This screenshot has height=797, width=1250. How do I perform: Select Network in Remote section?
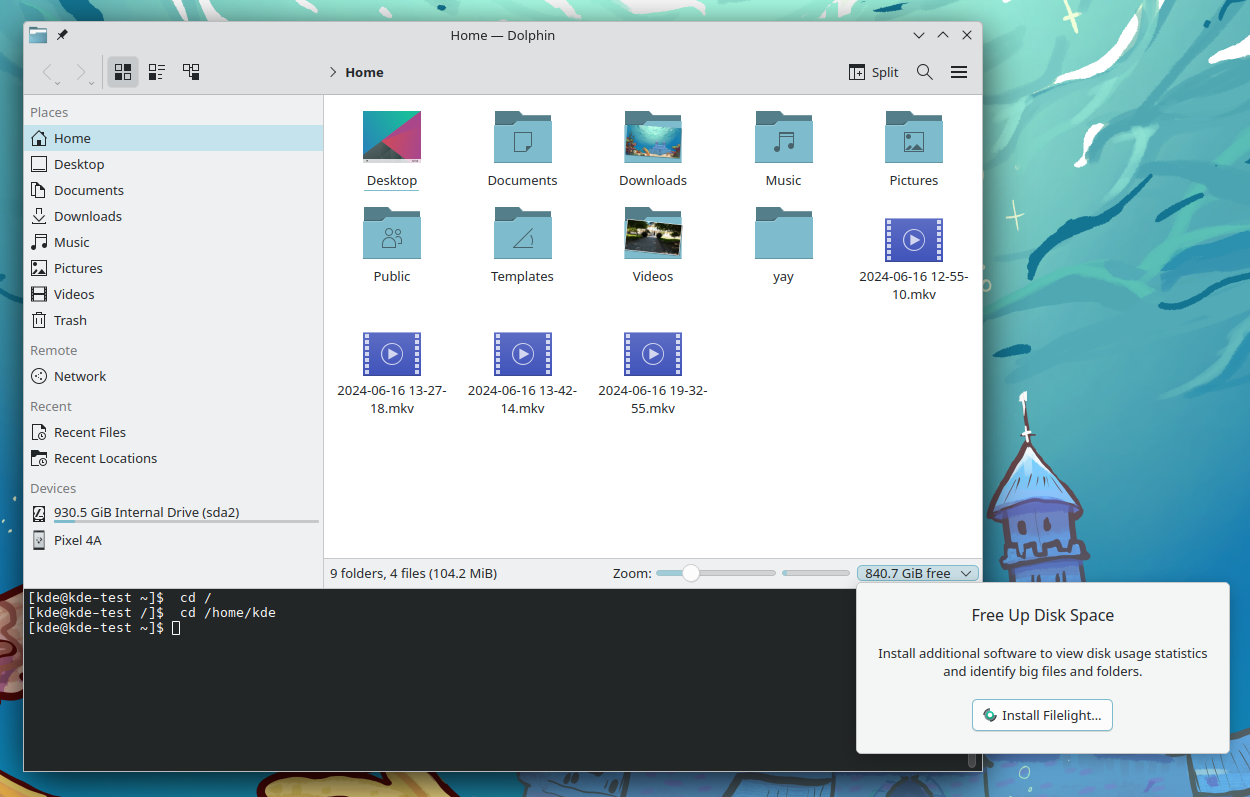coord(80,376)
